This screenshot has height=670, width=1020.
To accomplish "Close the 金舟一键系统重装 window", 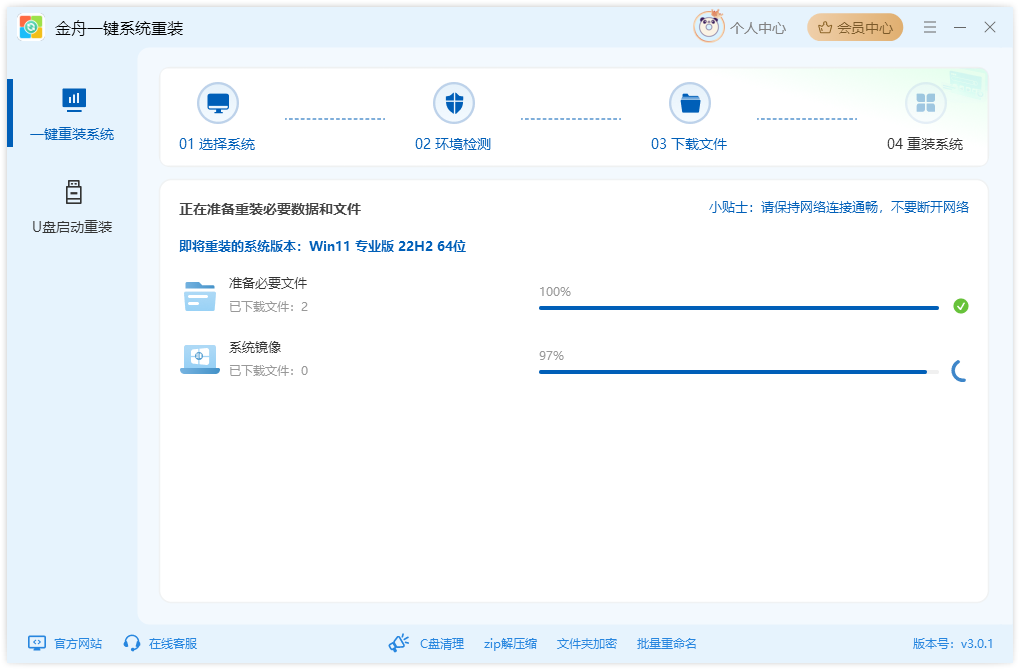I will click(x=989, y=27).
